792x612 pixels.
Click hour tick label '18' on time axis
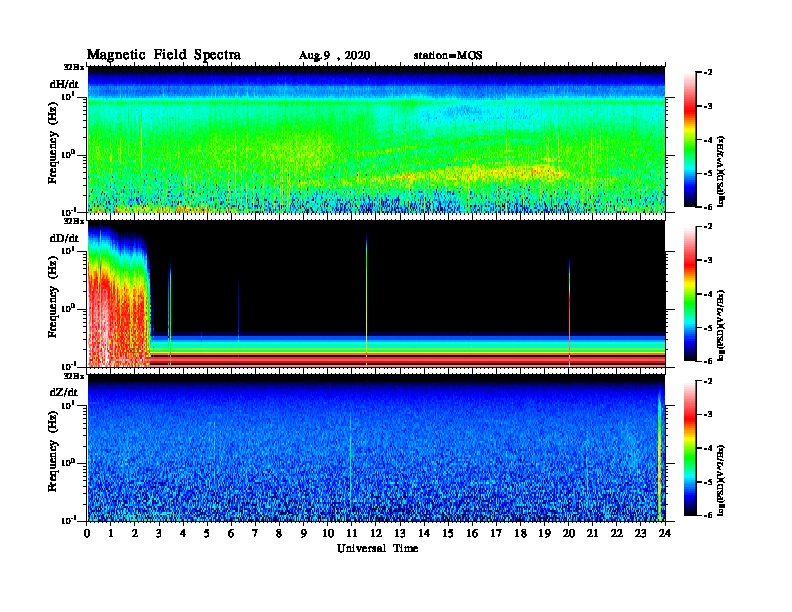pyautogui.click(x=520, y=533)
